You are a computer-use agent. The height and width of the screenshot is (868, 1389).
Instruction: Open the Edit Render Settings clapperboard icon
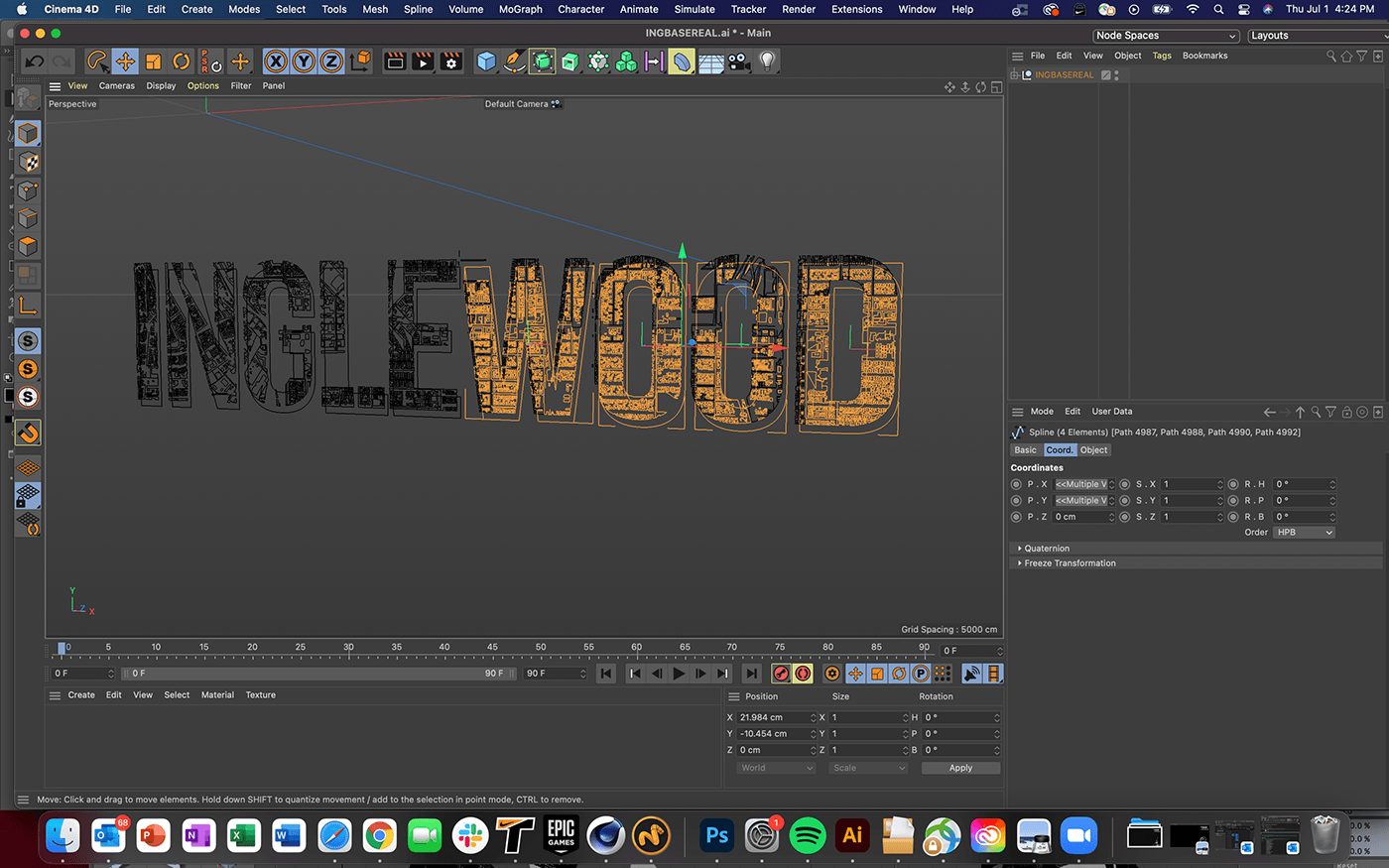[450, 62]
